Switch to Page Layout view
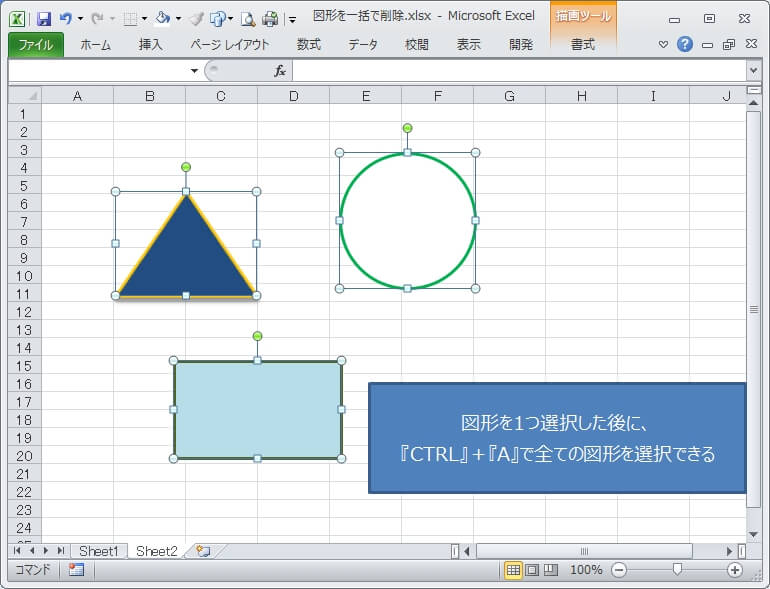Image resolution: width=770 pixels, height=589 pixels. pos(532,570)
